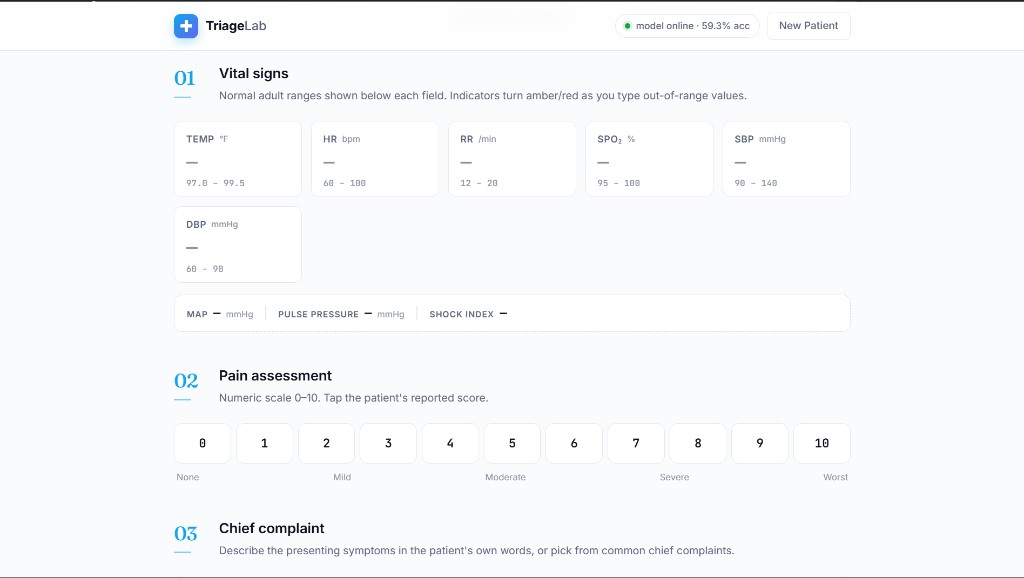Screen dimensions: 1024x578
Task: Click the TEMP °F input field
Action: tap(238, 159)
